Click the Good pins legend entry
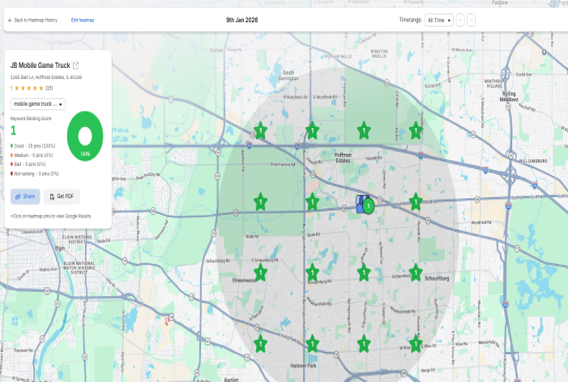 tap(33, 146)
